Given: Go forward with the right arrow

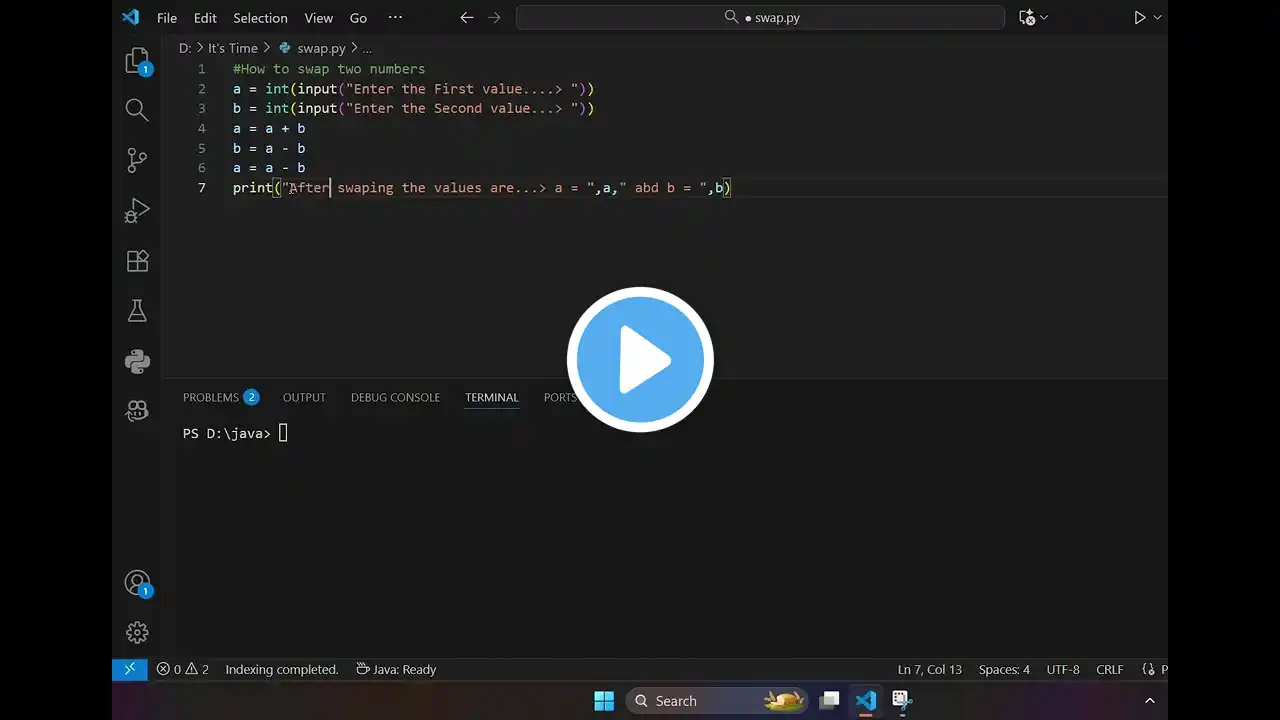Looking at the screenshot, I should click(x=494, y=17).
